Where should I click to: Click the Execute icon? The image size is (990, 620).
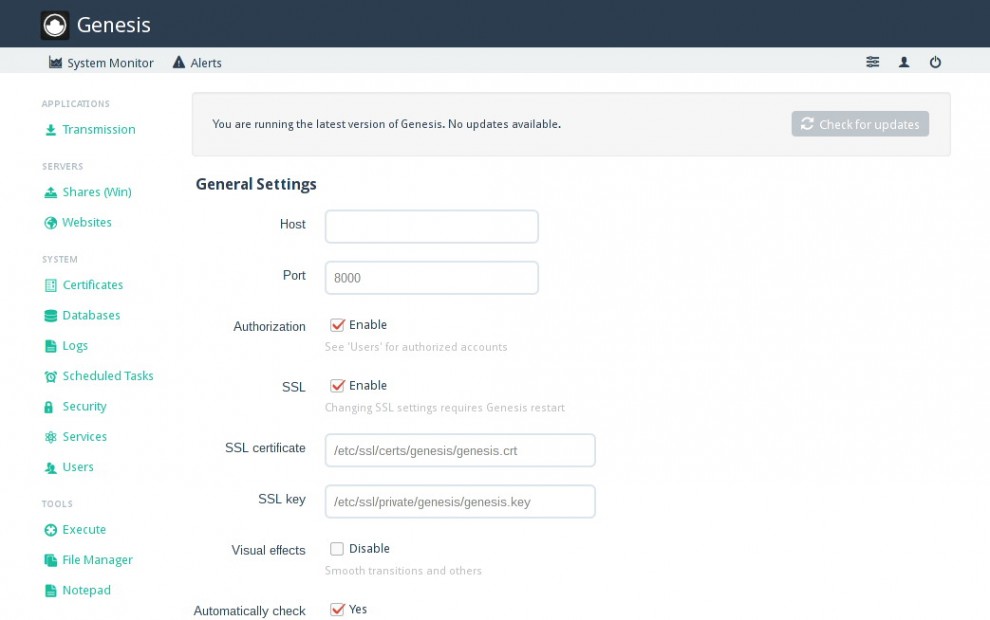pos(51,530)
